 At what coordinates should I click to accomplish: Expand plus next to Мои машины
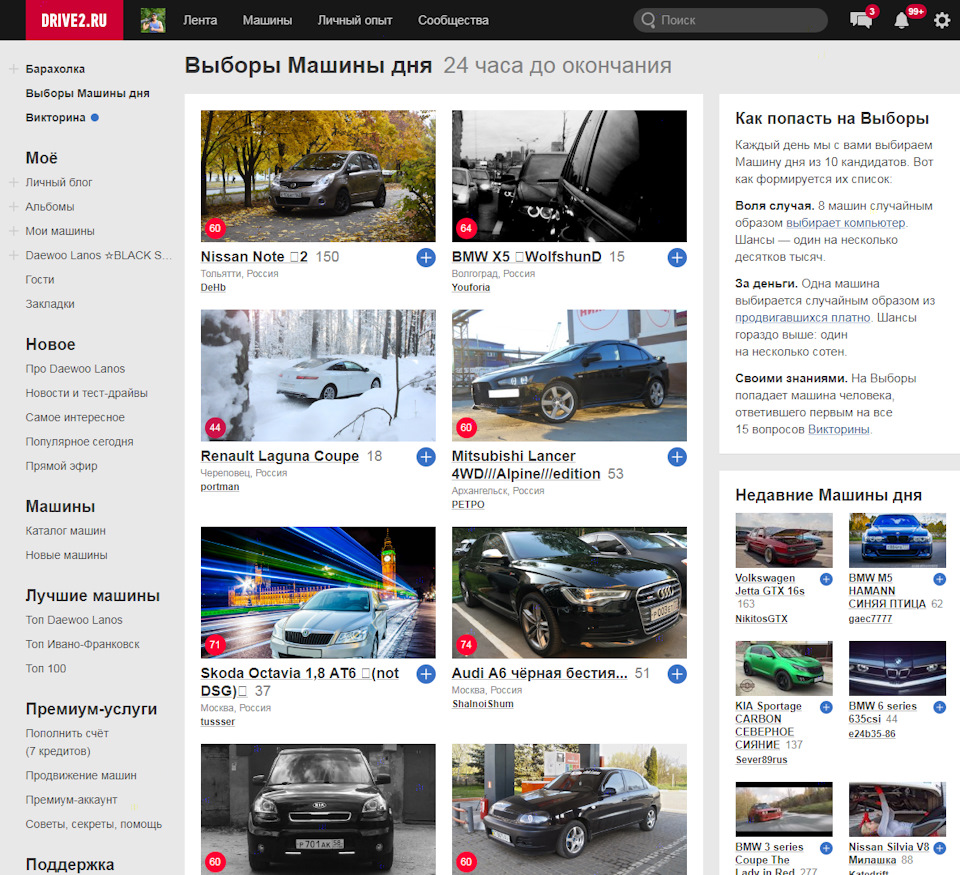pos(13,231)
